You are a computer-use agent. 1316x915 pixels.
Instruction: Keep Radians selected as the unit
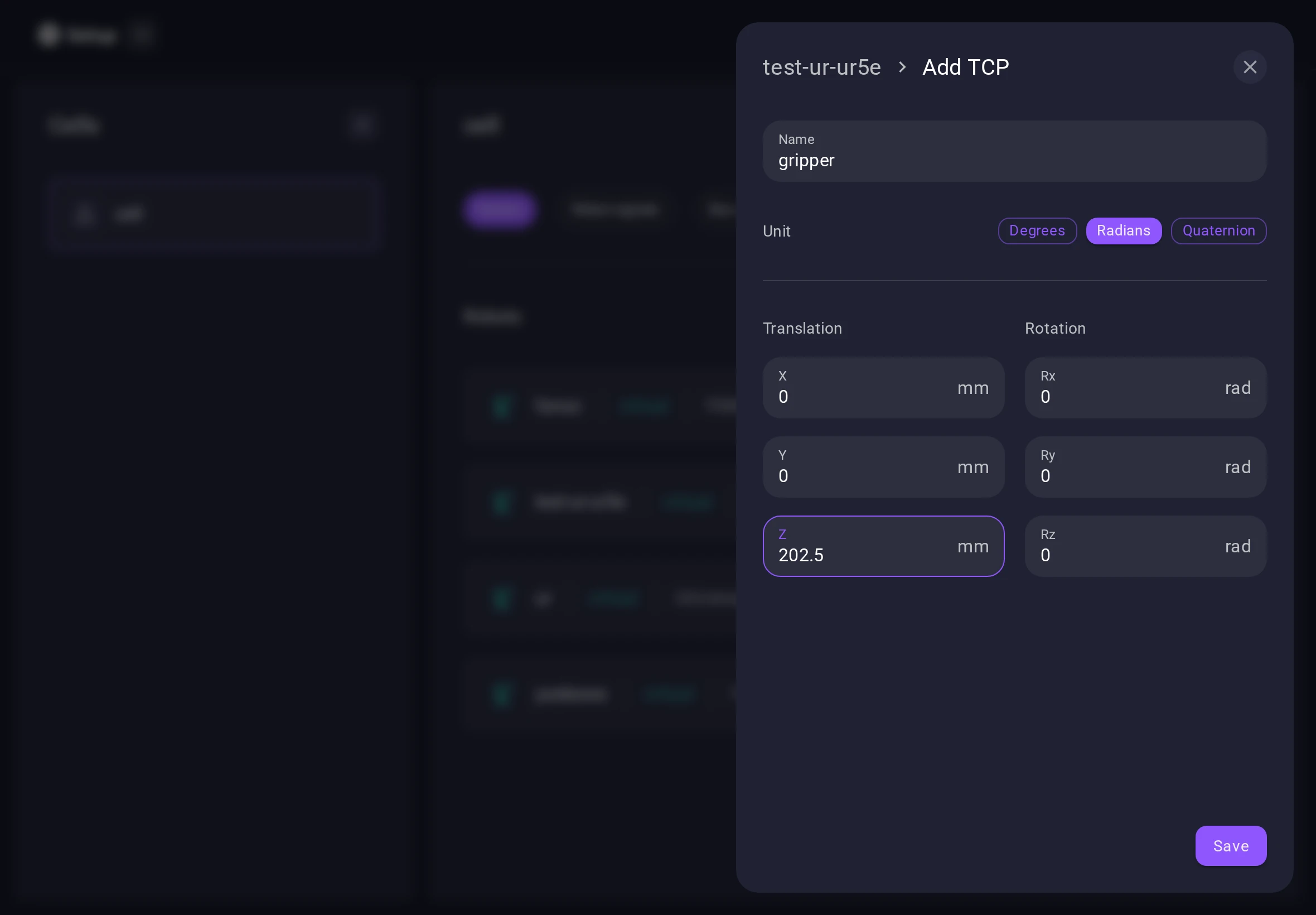coord(1123,230)
